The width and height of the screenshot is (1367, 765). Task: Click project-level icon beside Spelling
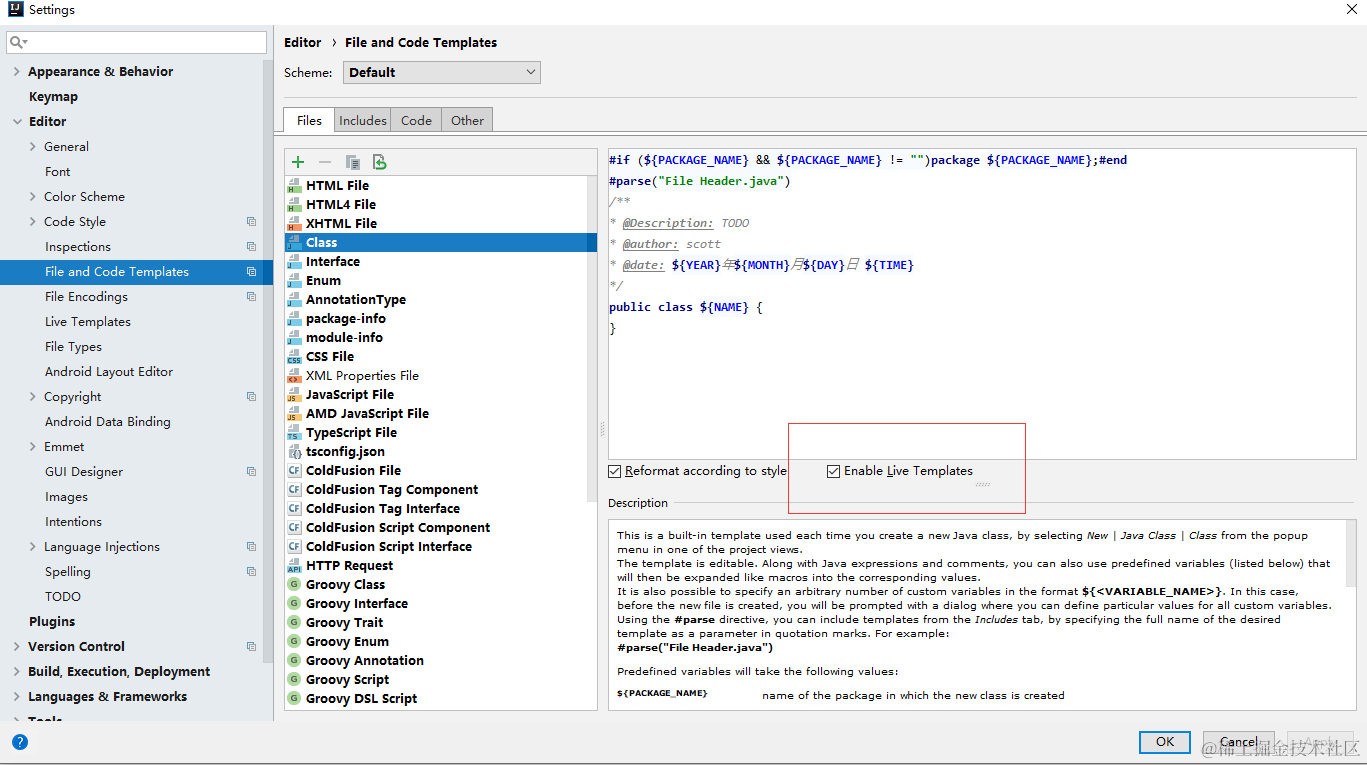point(251,572)
